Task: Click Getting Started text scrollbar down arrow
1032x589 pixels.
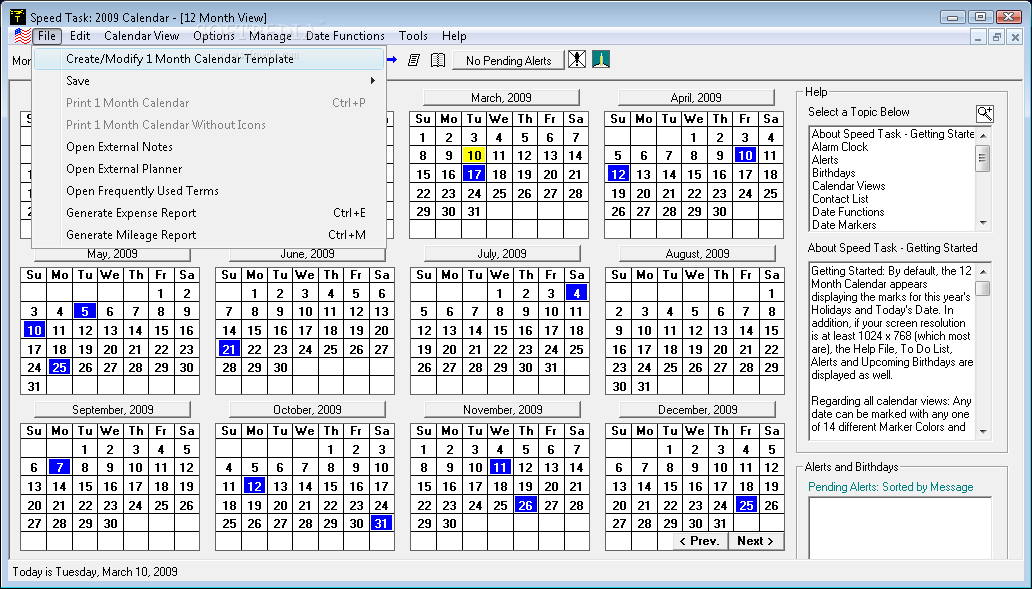Action: coord(983,432)
